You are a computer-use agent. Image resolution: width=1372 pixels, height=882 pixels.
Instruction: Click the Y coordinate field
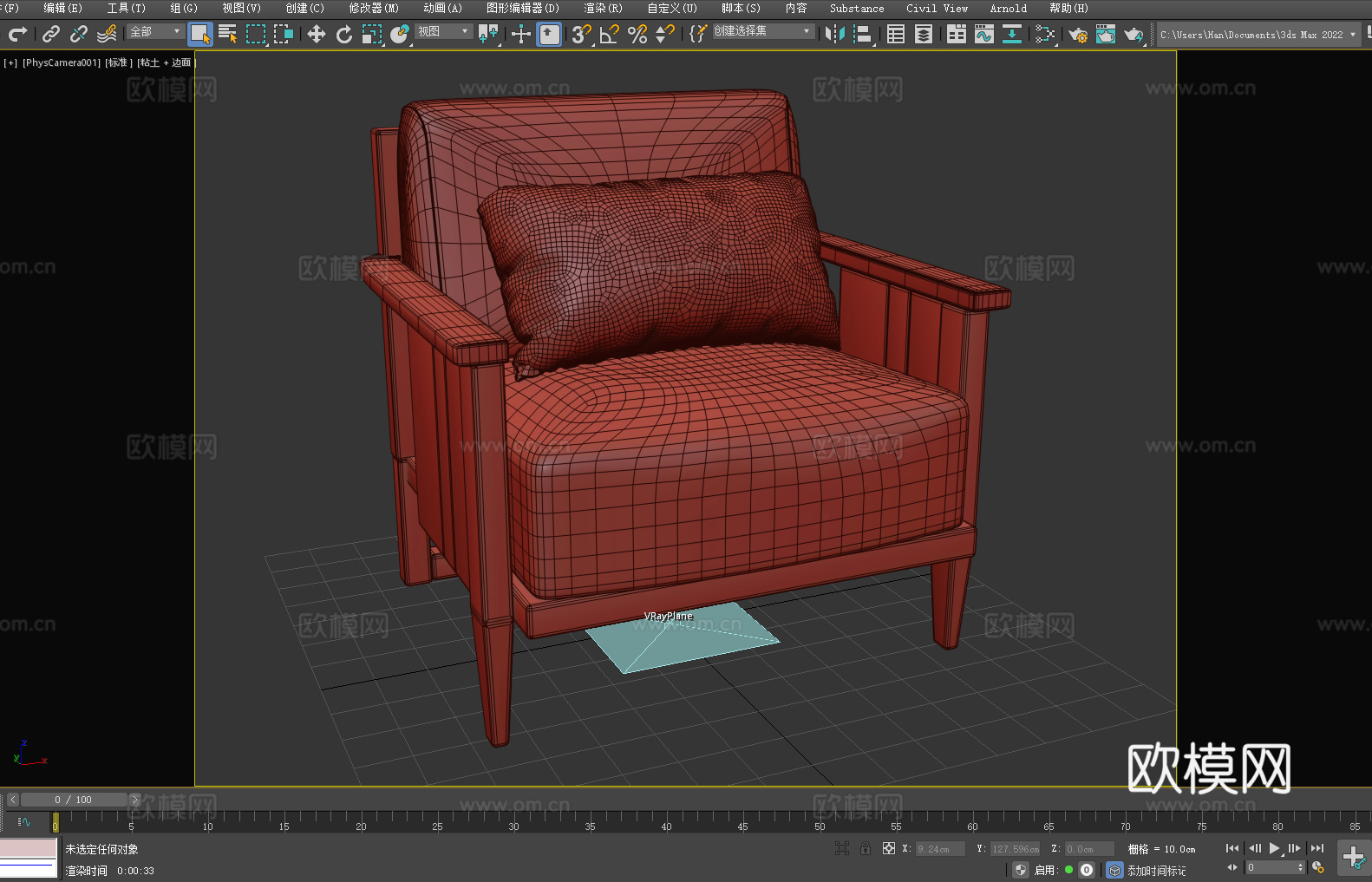1015,849
